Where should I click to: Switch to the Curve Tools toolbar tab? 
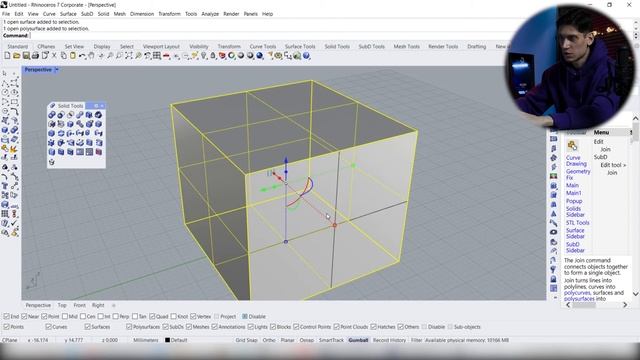pos(263,47)
